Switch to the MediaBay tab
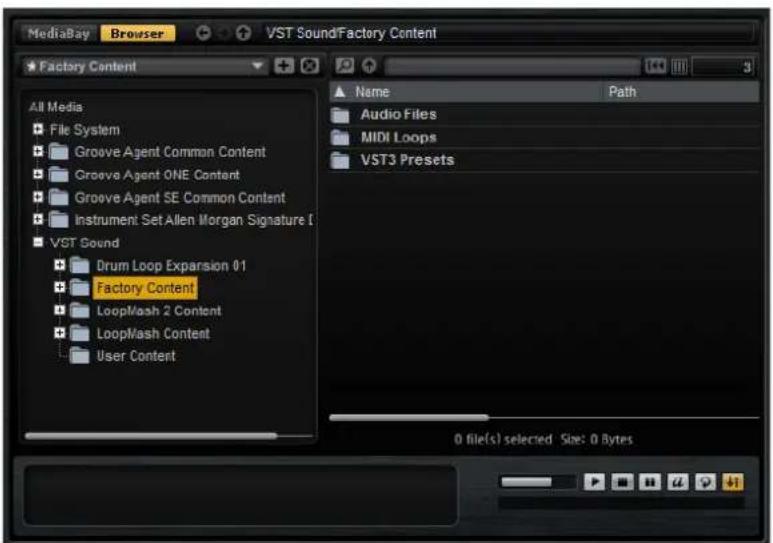Viewport: 773px width, 543px height. click(x=58, y=34)
